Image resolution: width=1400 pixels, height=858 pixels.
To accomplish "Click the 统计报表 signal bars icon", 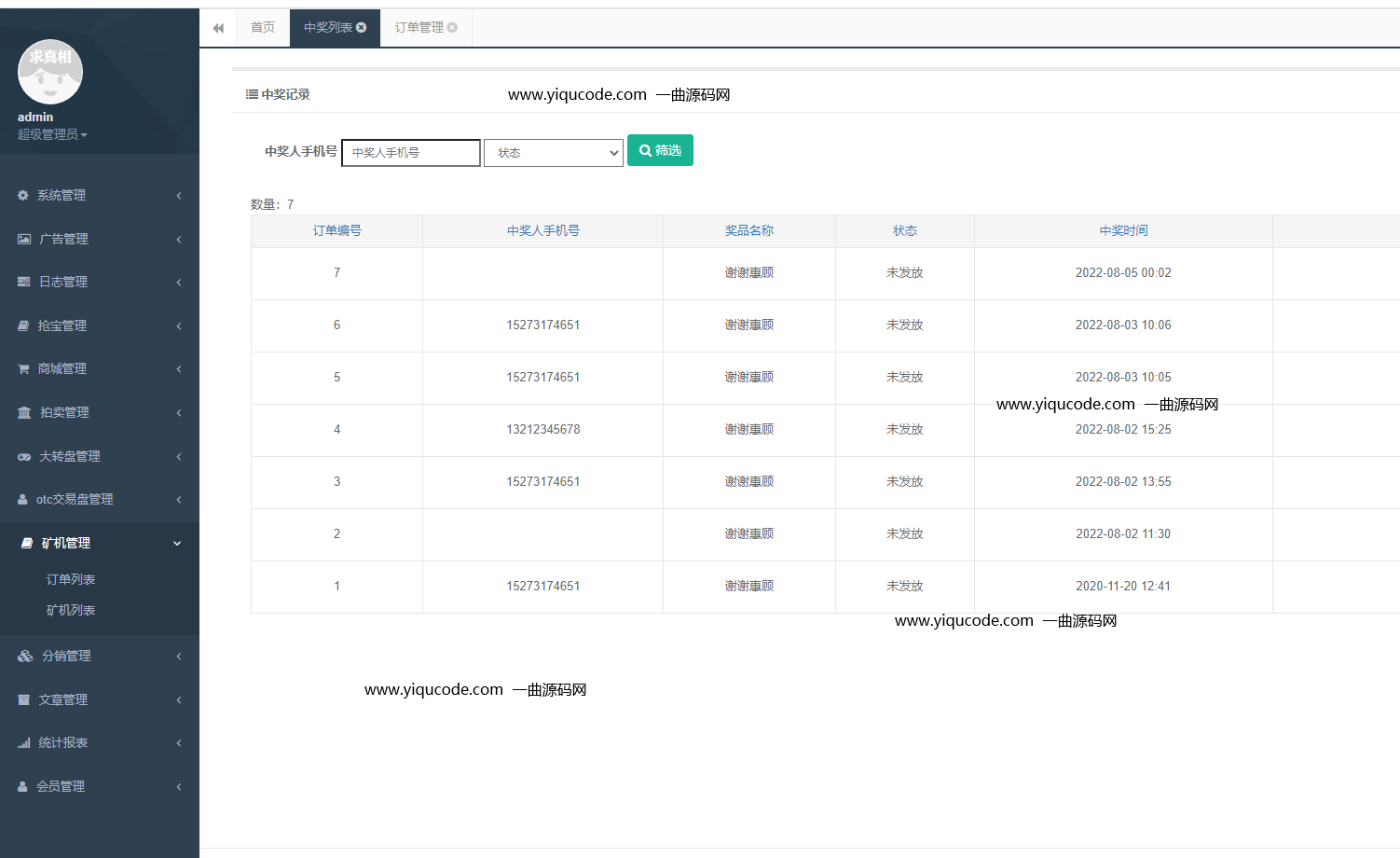I will click(x=24, y=742).
